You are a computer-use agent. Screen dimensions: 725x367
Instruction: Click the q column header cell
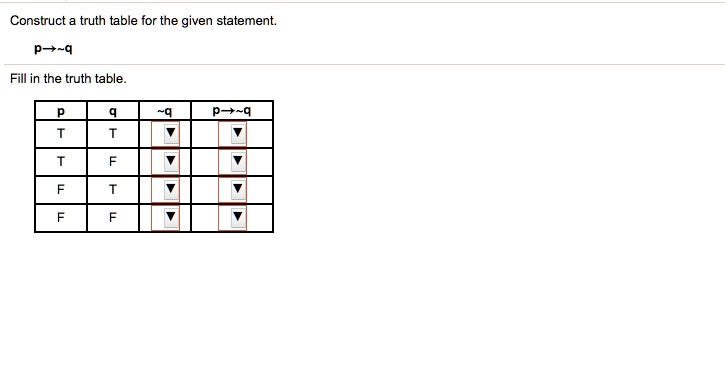(113, 111)
